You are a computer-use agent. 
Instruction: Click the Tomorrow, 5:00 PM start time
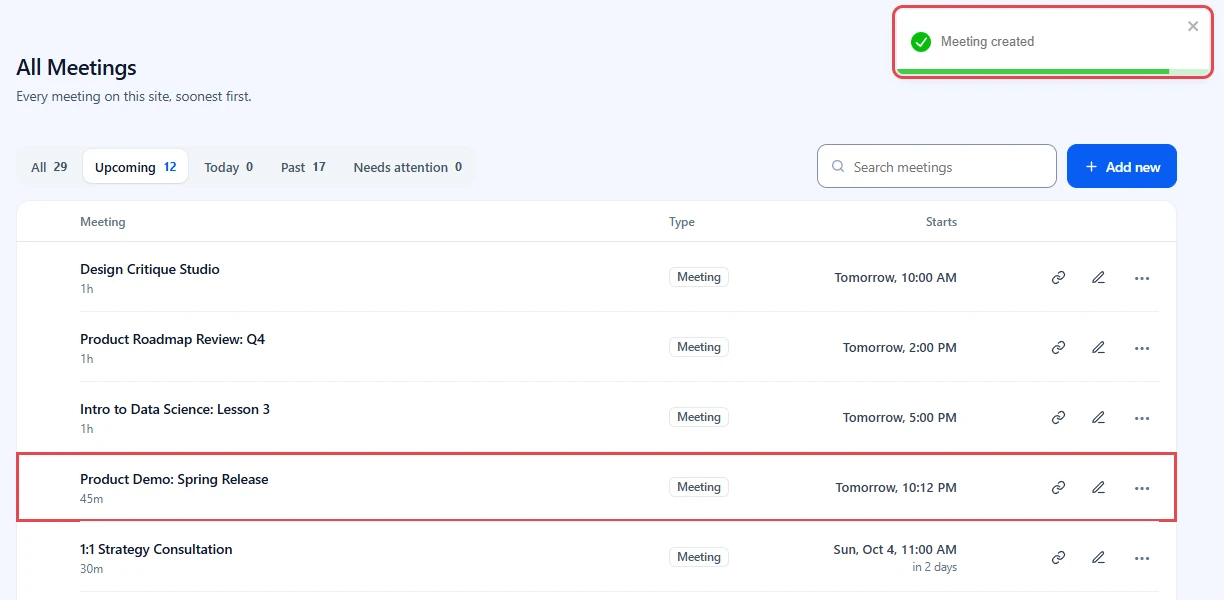point(900,418)
